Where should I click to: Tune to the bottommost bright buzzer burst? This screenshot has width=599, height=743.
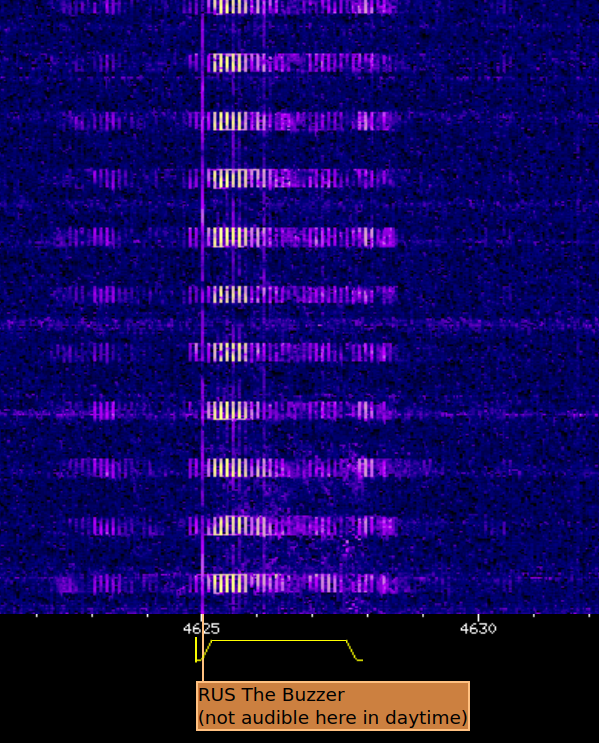tap(294, 584)
